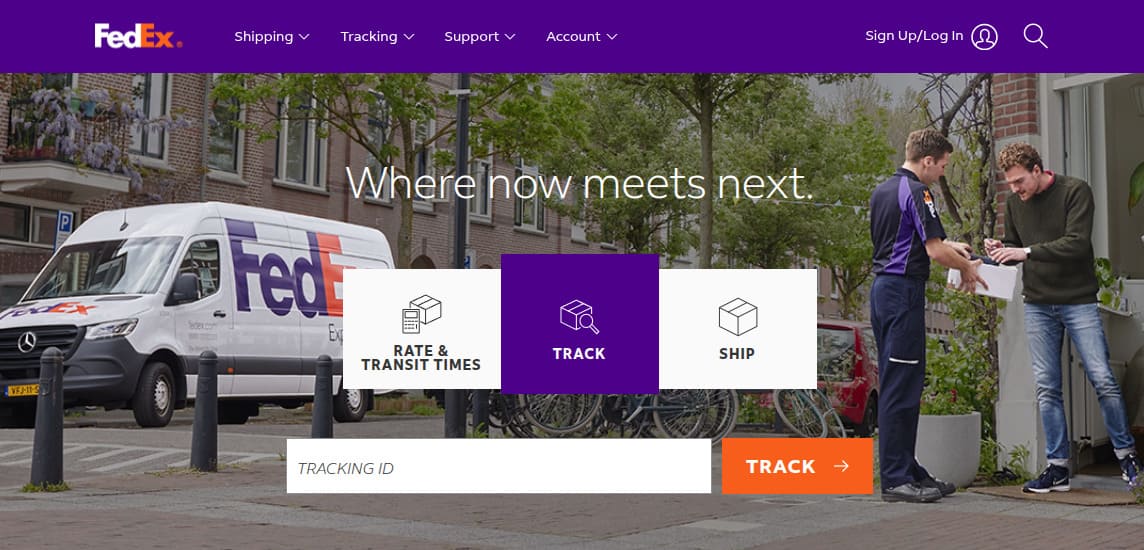Image resolution: width=1144 pixels, height=550 pixels.
Task: Select the calculator and box rate icon
Action: tap(422, 314)
